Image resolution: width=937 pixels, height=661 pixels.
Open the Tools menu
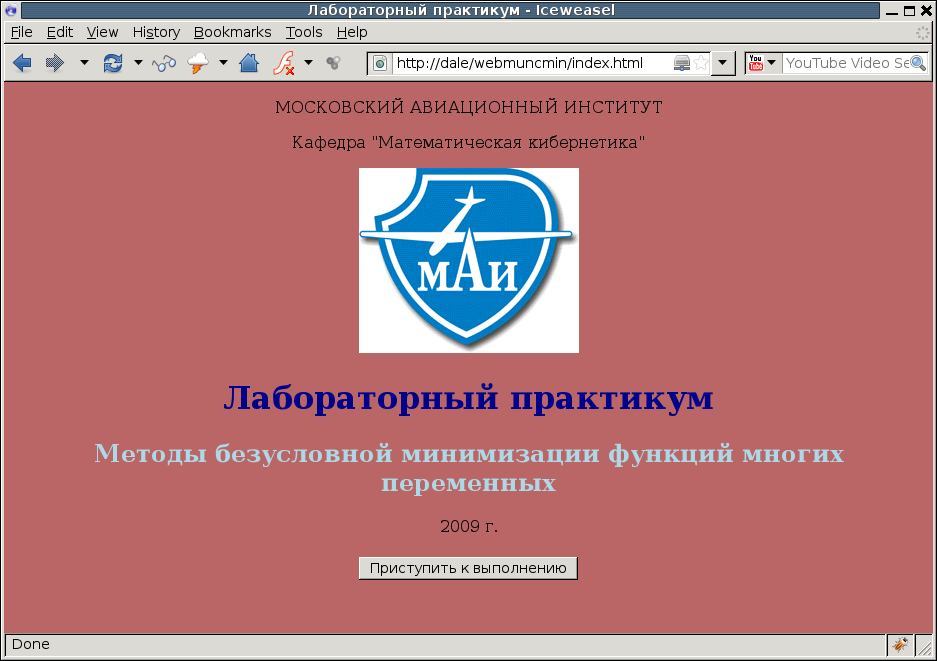coord(304,32)
